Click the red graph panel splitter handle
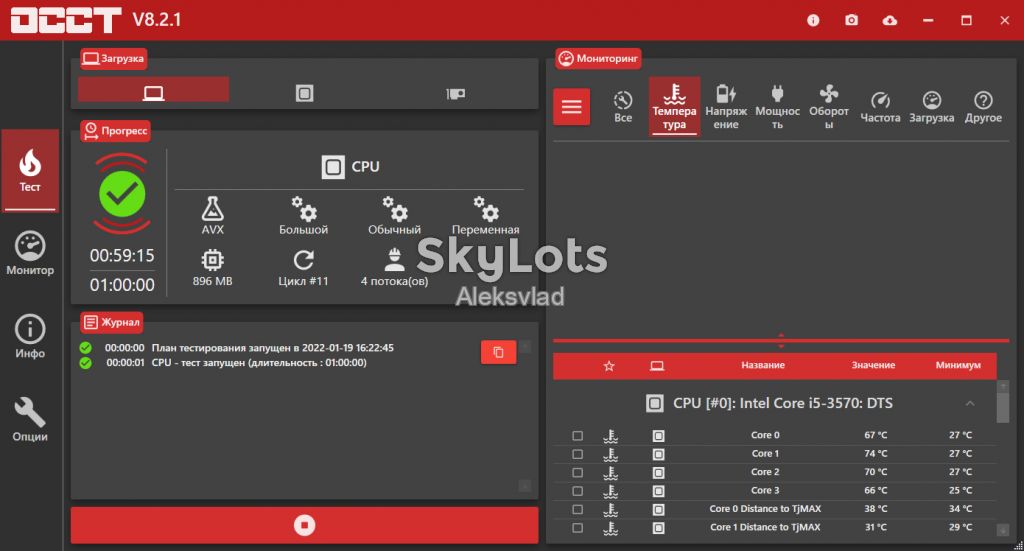 (781, 340)
